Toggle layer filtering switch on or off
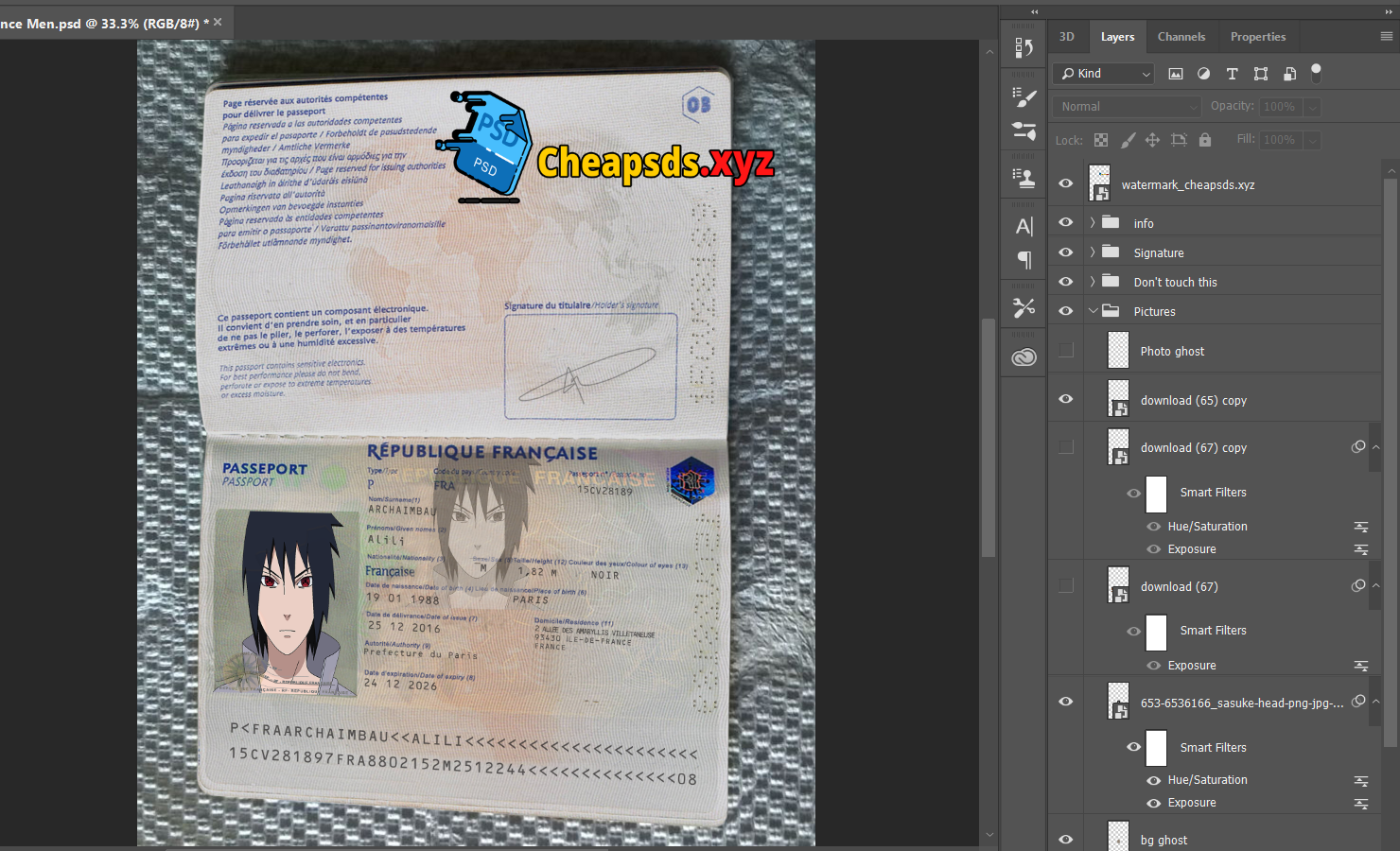The height and width of the screenshot is (851, 1400). tap(1316, 73)
